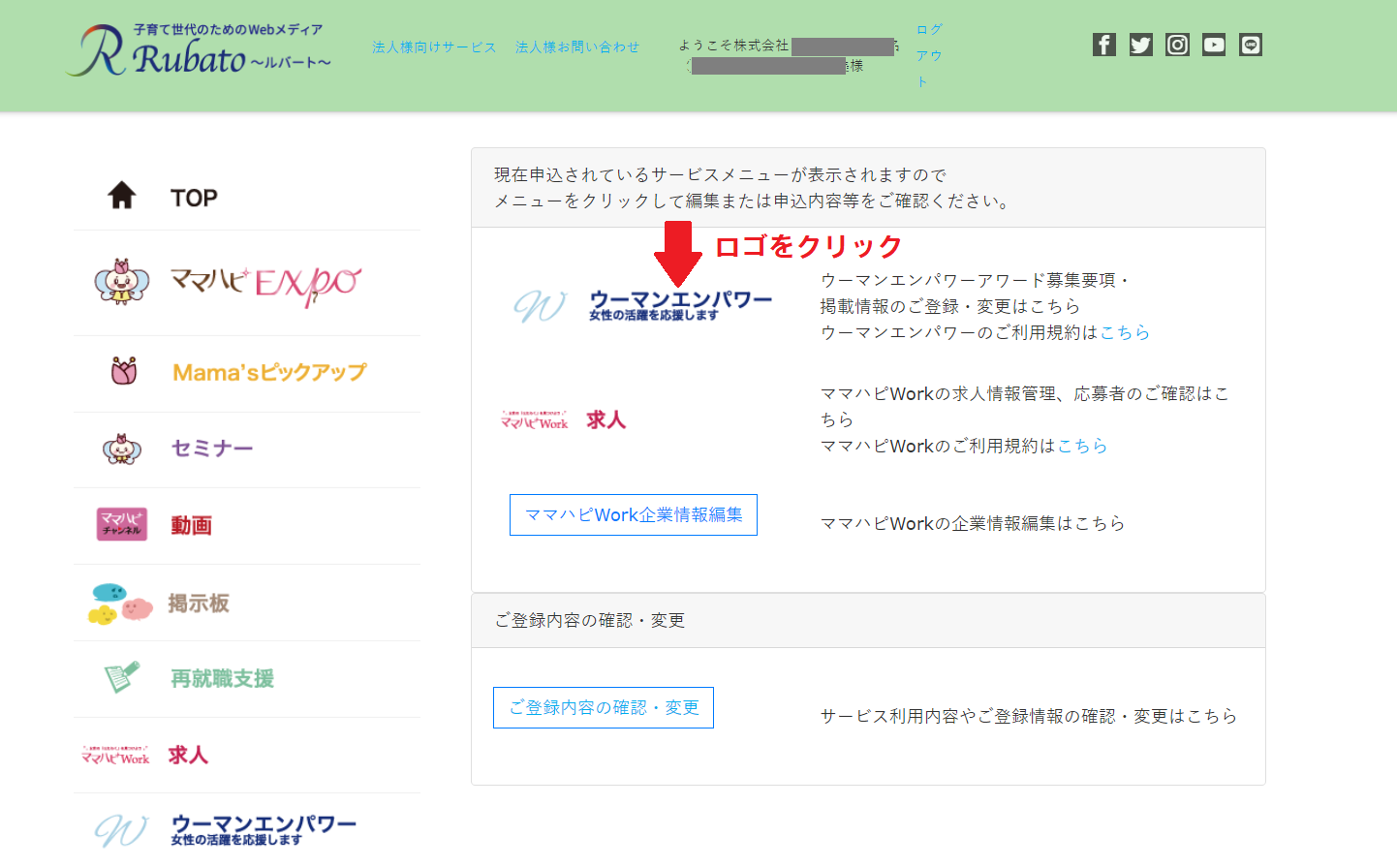Open the Twitter social icon
The image size is (1397, 868).
pyautogui.click(x=1140, y=45)
